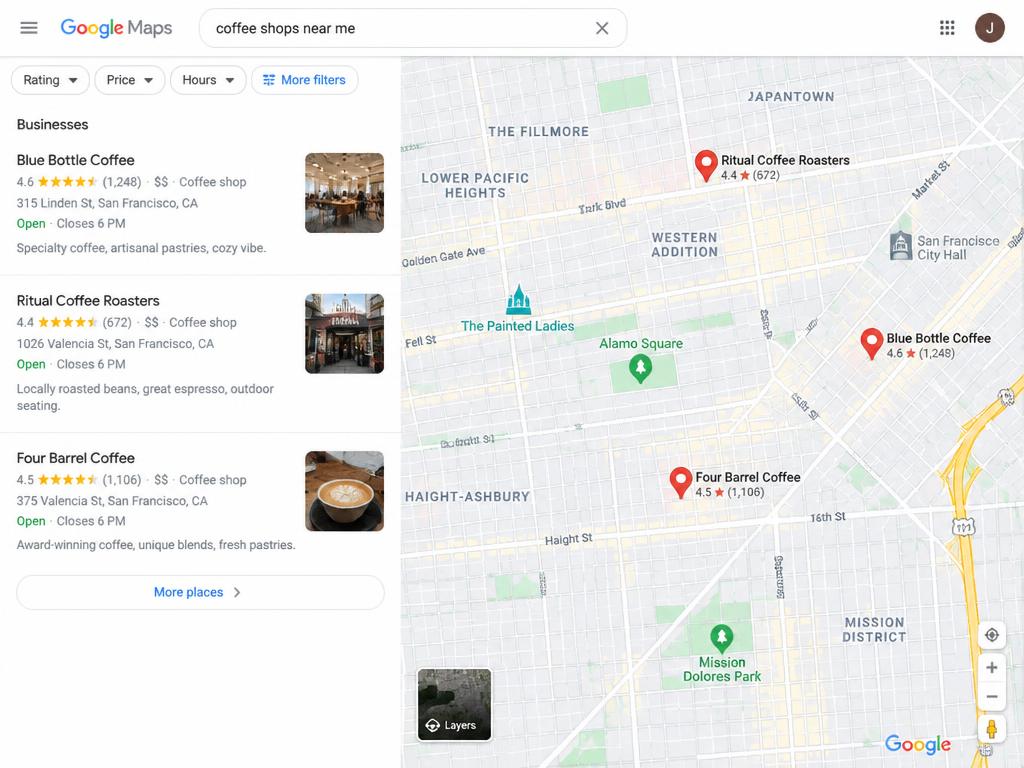The width and height of the screenshot is (1024, 768).
Task: Click the Market St street label
Action: coord(931,180)
